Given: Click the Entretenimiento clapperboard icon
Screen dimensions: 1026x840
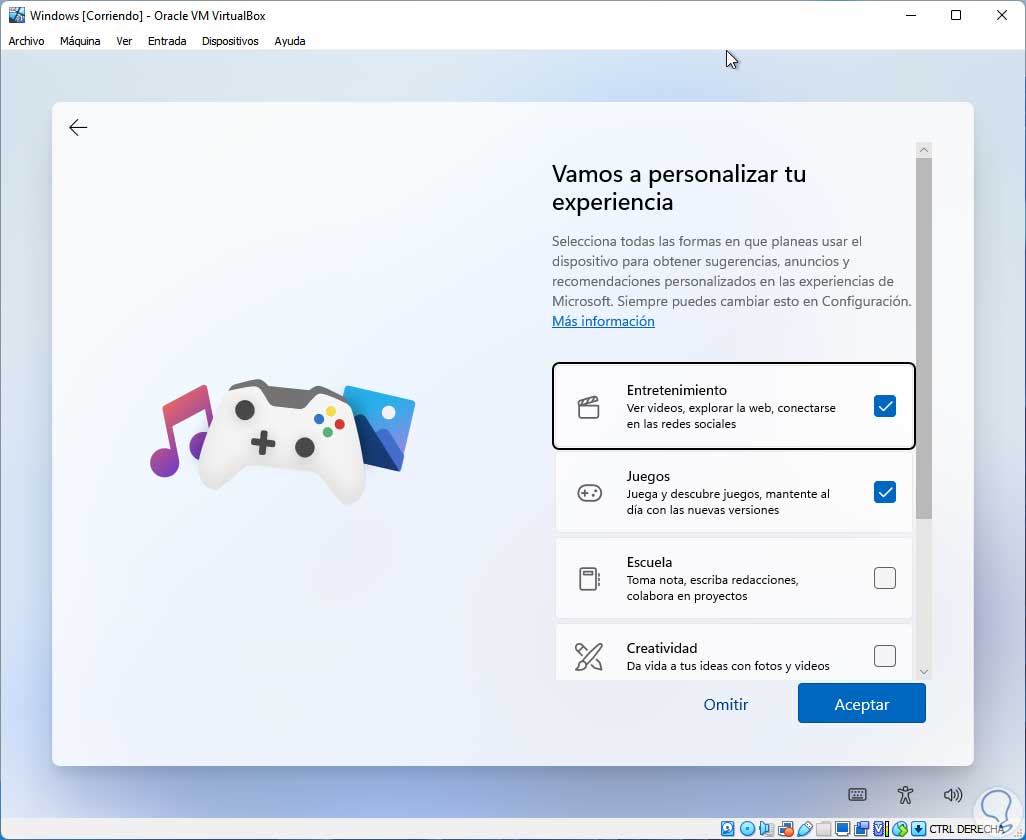Looking at the screenshot, I should tap(588, 407).
